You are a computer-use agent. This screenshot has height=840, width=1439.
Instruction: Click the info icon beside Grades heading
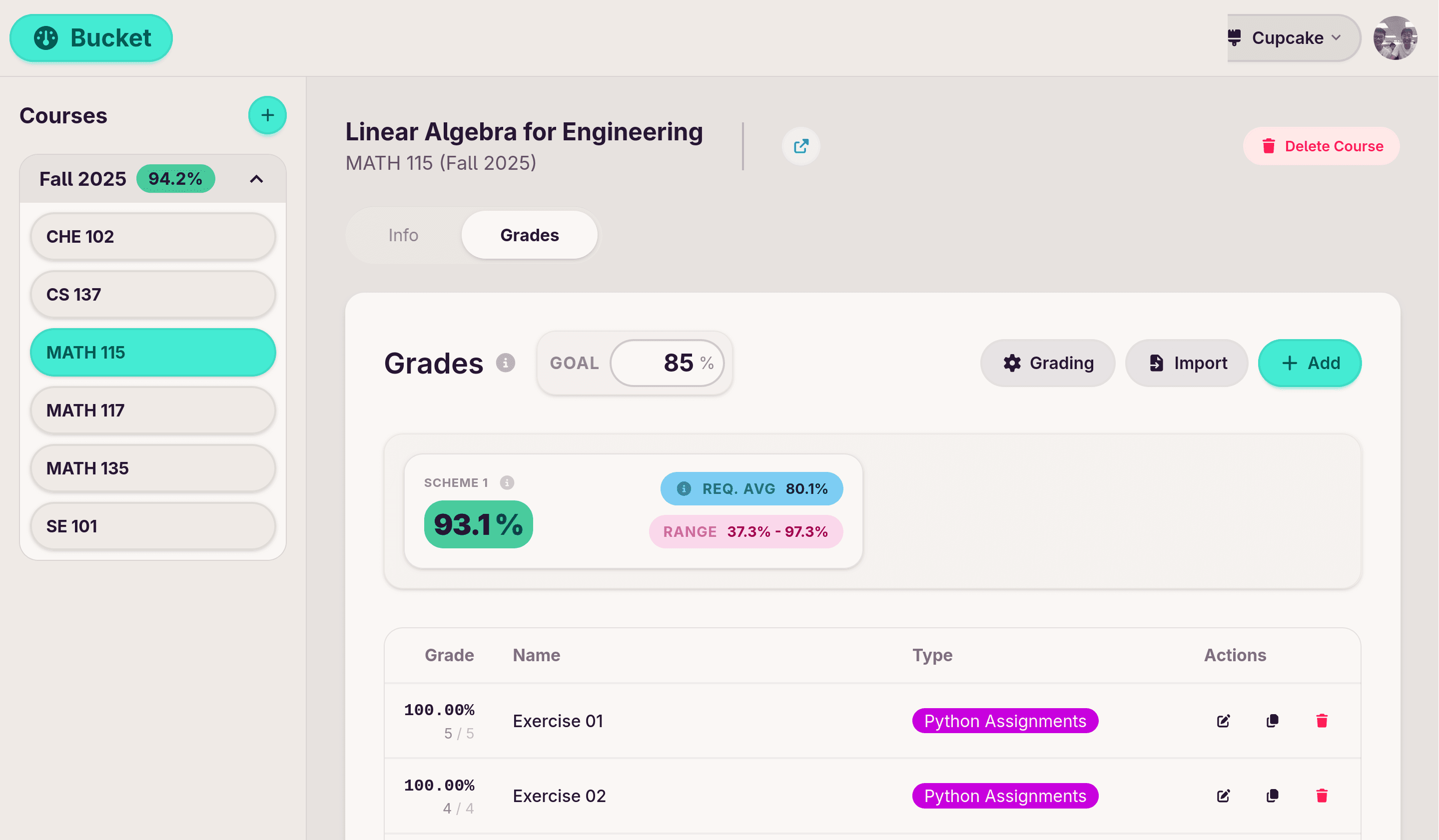[x=505, y=363]
